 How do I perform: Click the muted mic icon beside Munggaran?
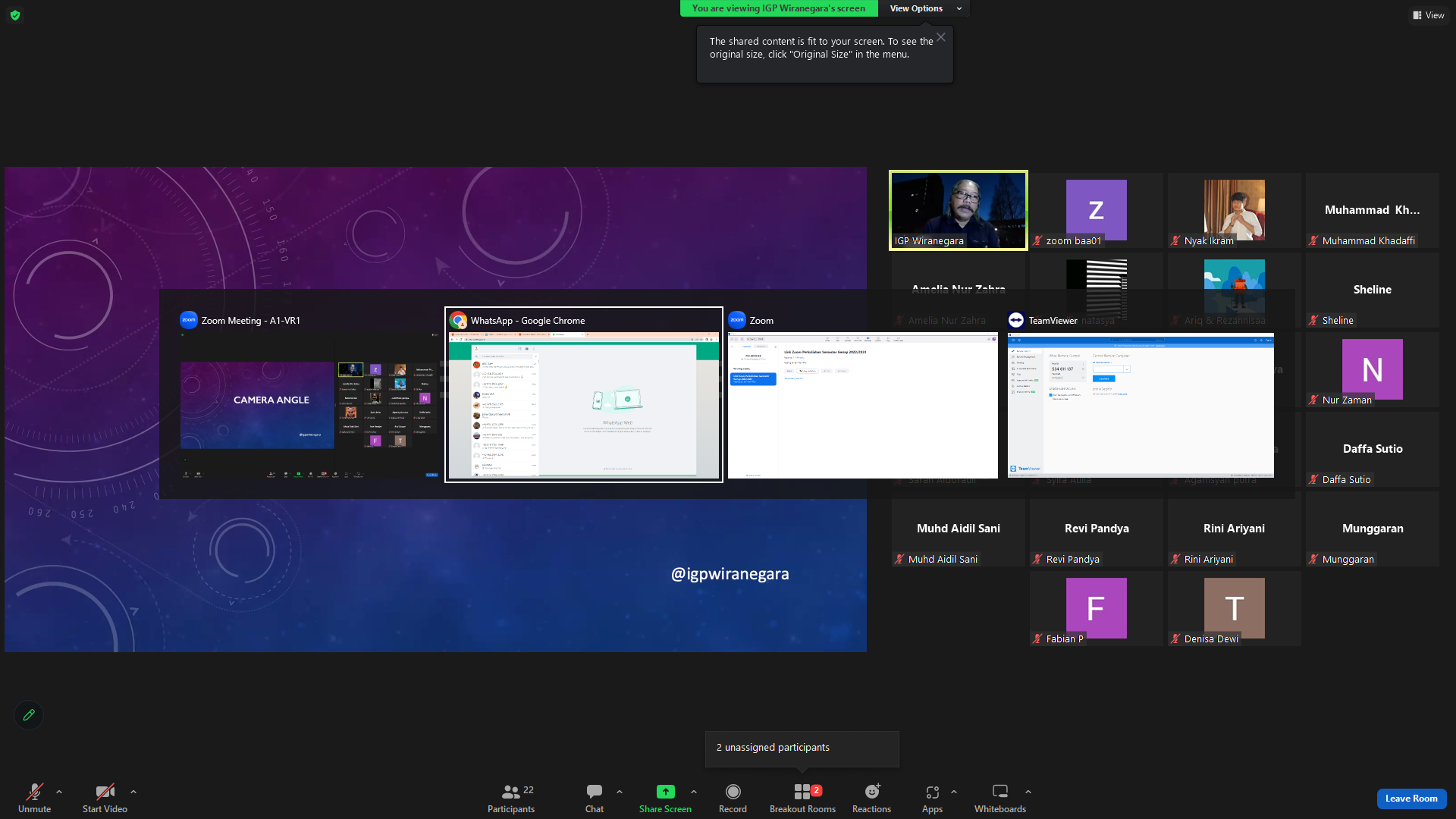(x=1313, y=560)
